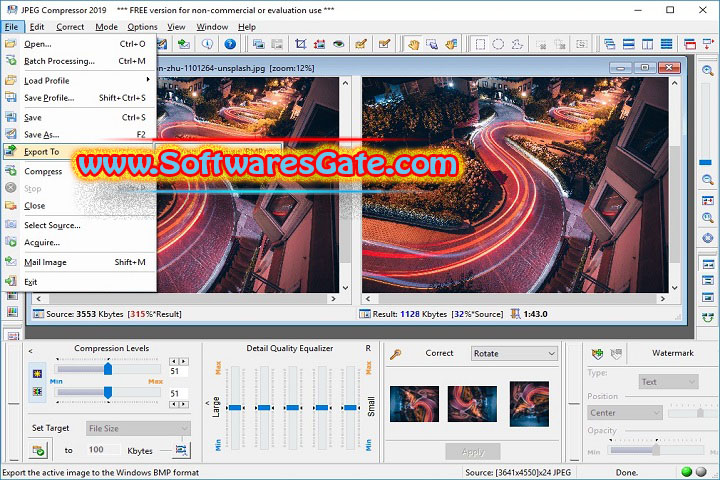Screen dimensions: 720x480
Task: Click the Source: [3641x4550]x24 JPEG status
Action: 518,472
